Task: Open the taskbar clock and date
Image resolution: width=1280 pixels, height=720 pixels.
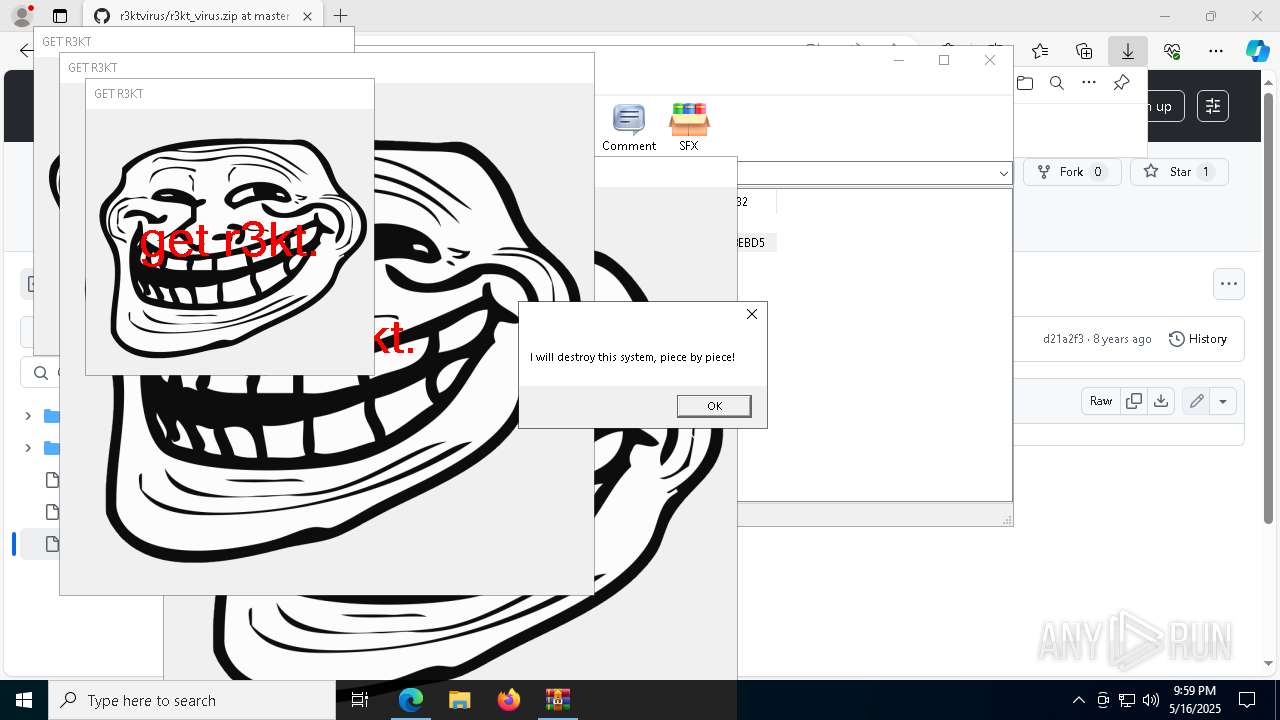Action: [x=1195, y=700]
